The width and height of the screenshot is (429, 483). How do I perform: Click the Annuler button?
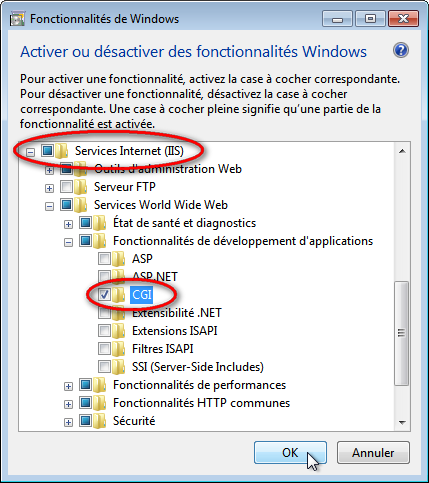click(x=373, y=453)
